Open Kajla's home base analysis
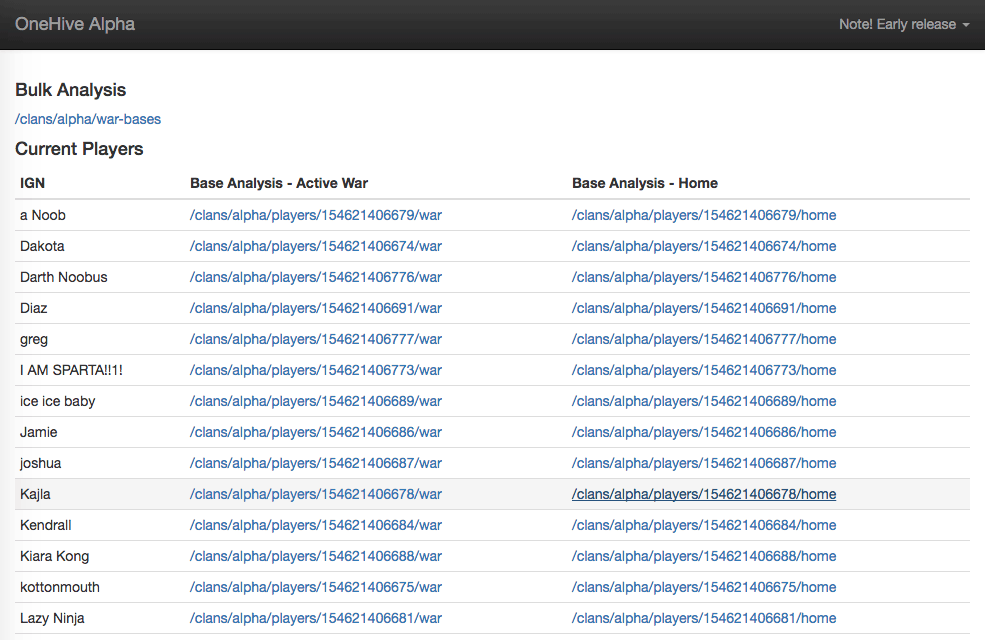This screenshot has height=640, width=985. [x=704, y=494]
